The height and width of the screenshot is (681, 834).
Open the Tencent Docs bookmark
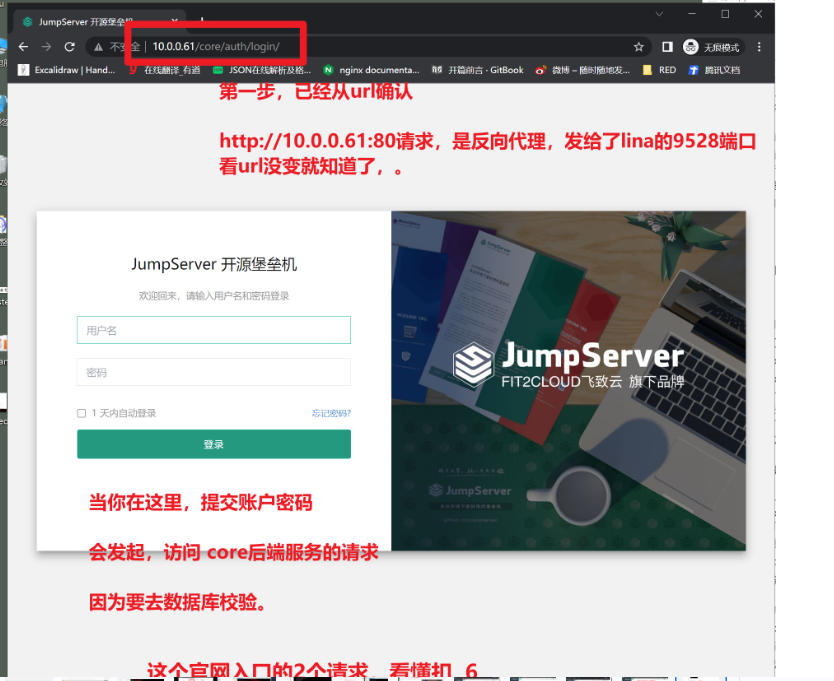point(714,70)
